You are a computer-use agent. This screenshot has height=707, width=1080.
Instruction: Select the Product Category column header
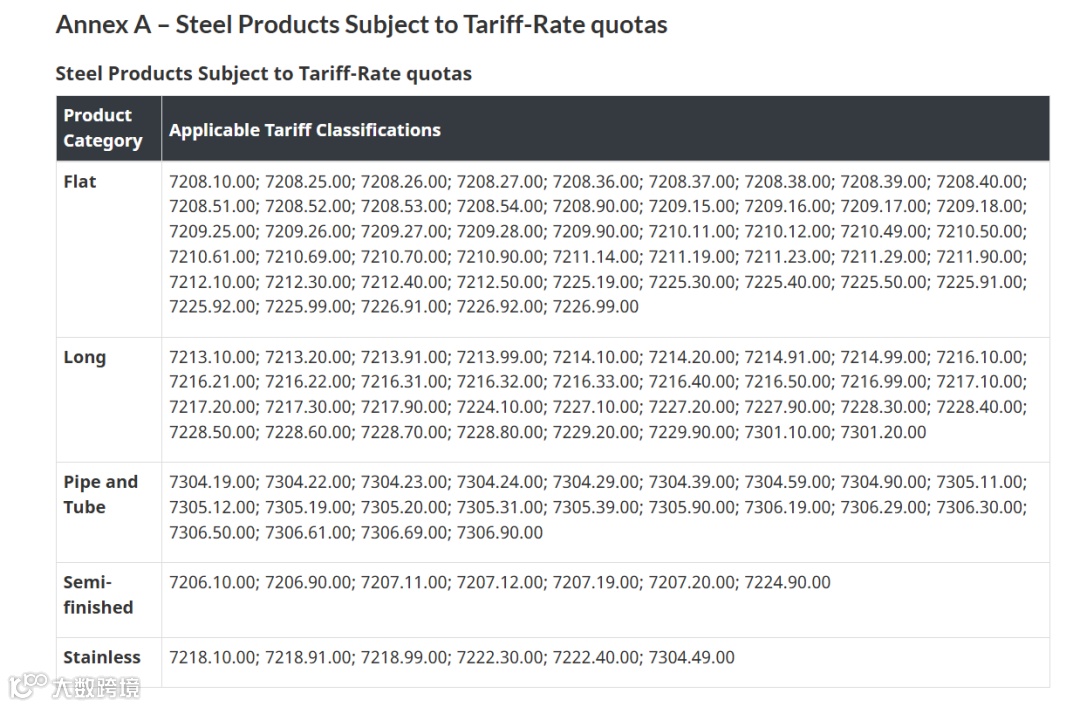103,128
